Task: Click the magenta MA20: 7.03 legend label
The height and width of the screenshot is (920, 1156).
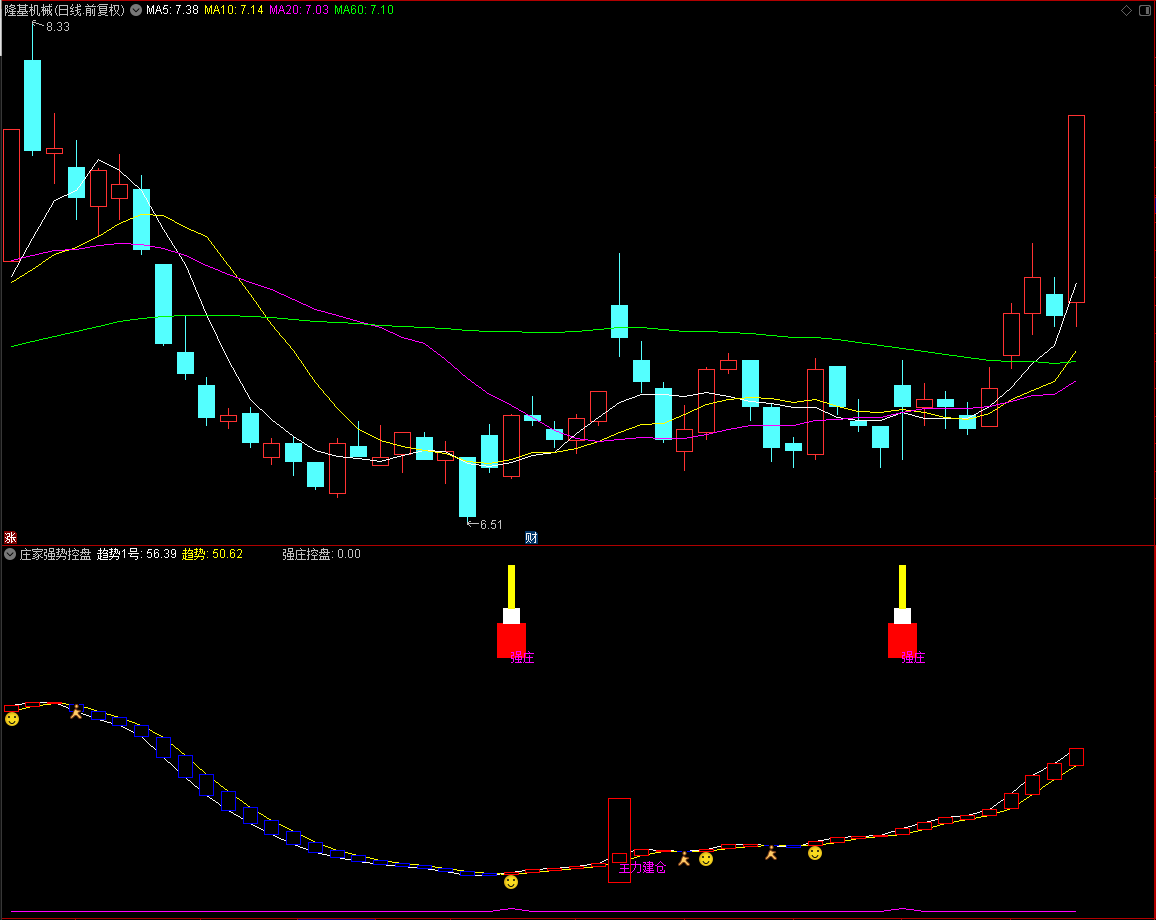Action: [299, 10]
